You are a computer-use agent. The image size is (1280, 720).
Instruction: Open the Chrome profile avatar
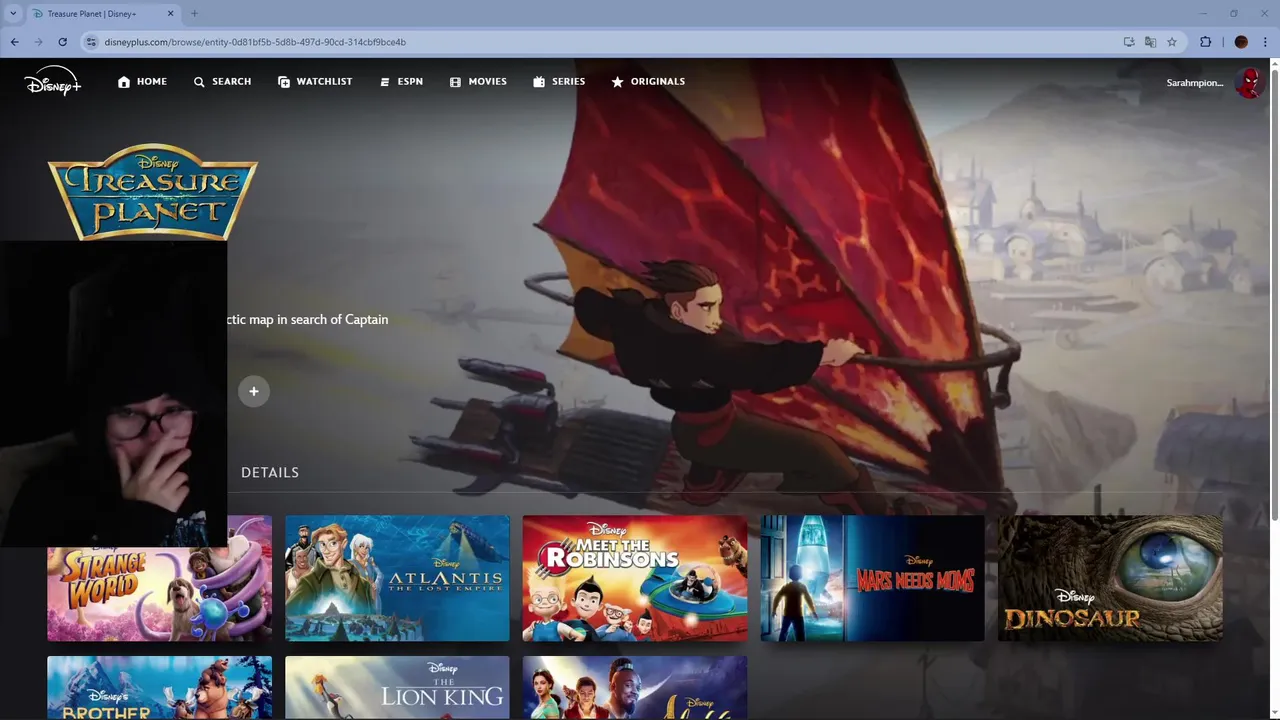(1241, 42)
